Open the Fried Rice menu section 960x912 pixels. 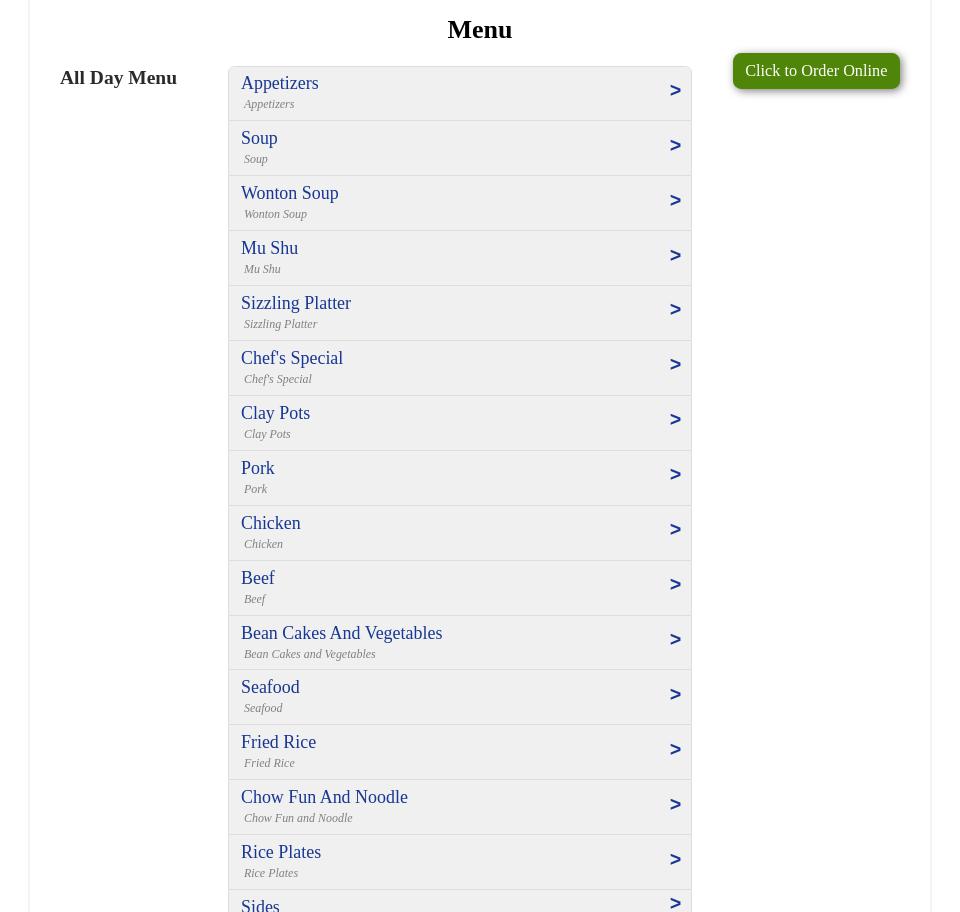[278, 742]
